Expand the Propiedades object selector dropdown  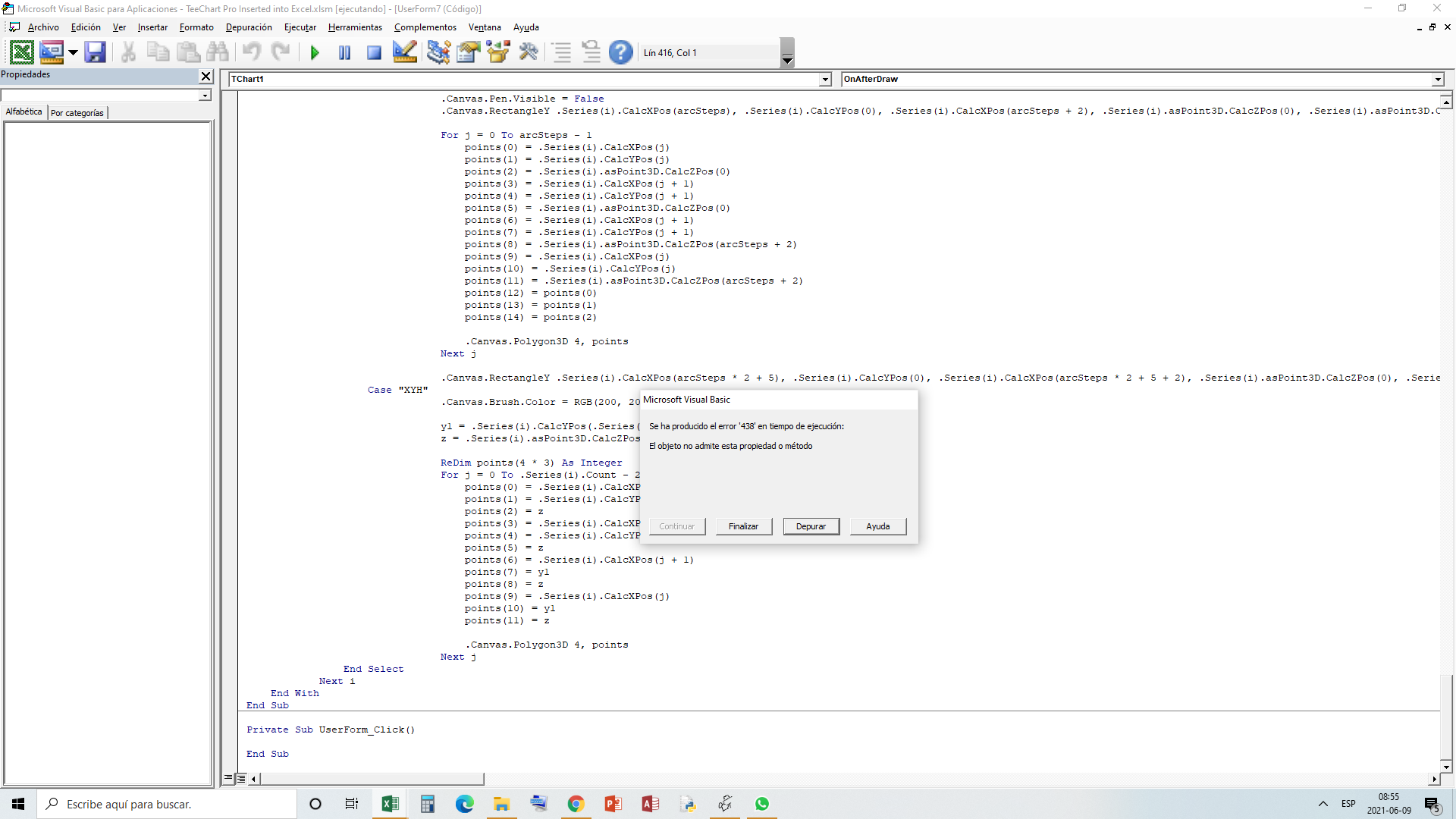coord(205,96)
